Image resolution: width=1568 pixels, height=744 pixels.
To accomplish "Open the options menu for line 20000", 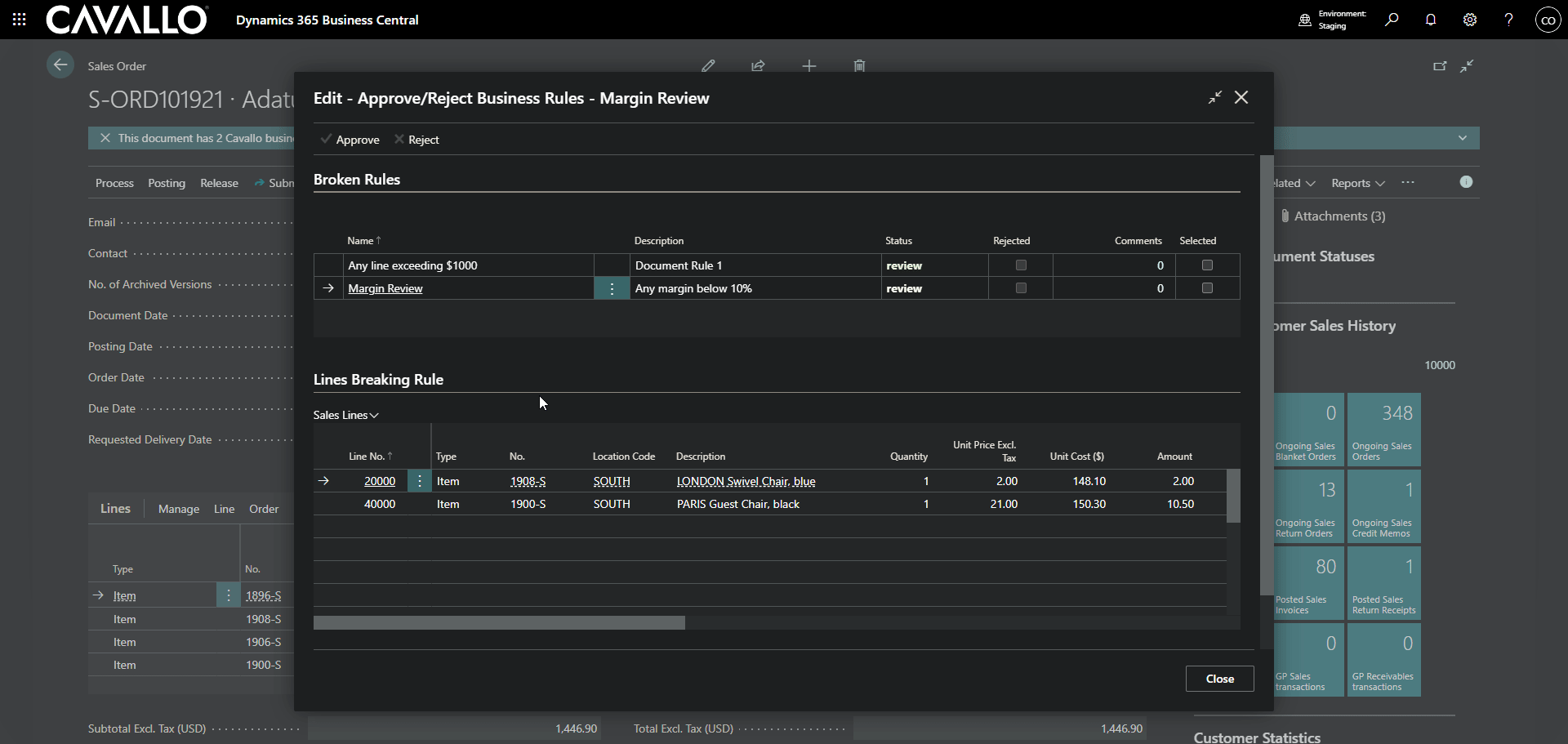I will coord(420,481).
